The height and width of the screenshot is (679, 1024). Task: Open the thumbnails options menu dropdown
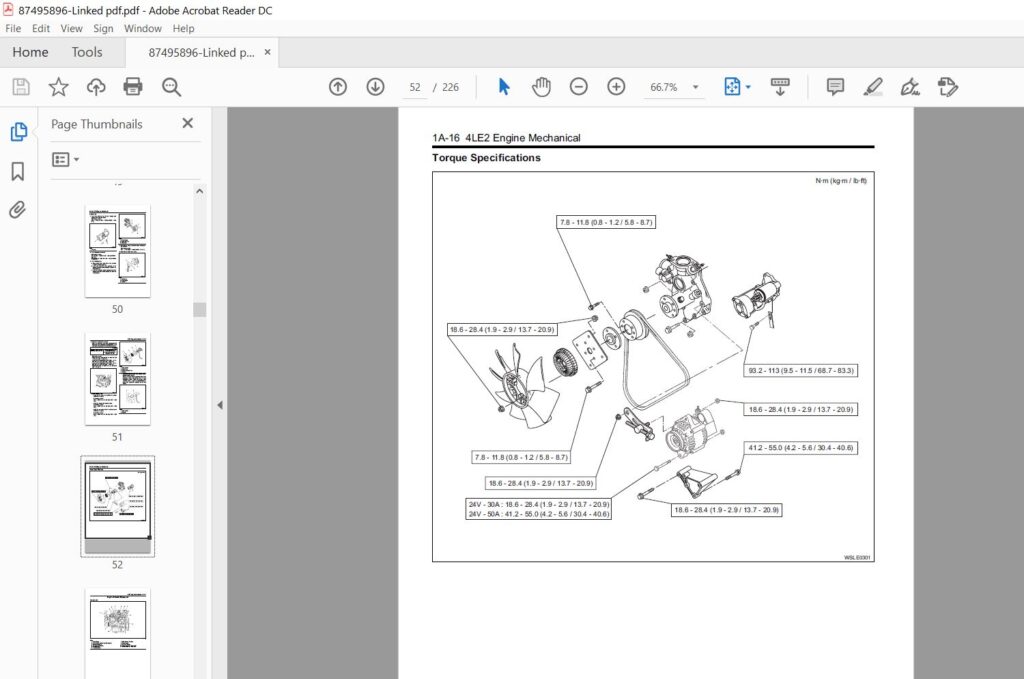point(65,159)
